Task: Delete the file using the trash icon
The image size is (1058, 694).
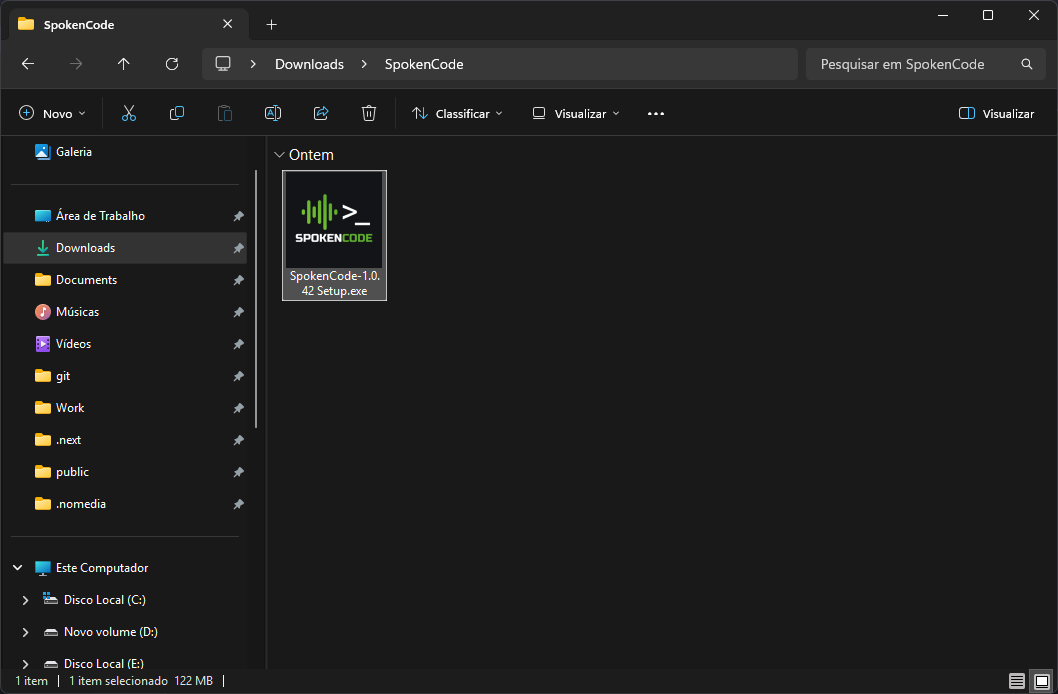Action: pos(368,113)
